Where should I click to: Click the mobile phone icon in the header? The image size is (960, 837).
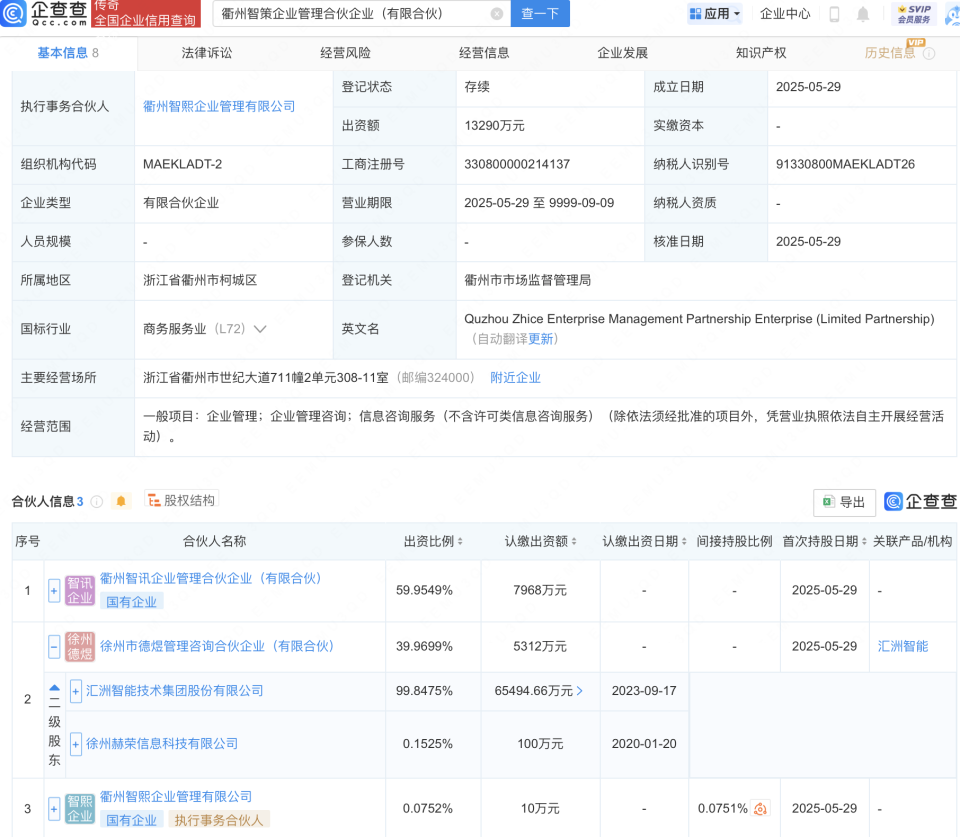(834, 14)
